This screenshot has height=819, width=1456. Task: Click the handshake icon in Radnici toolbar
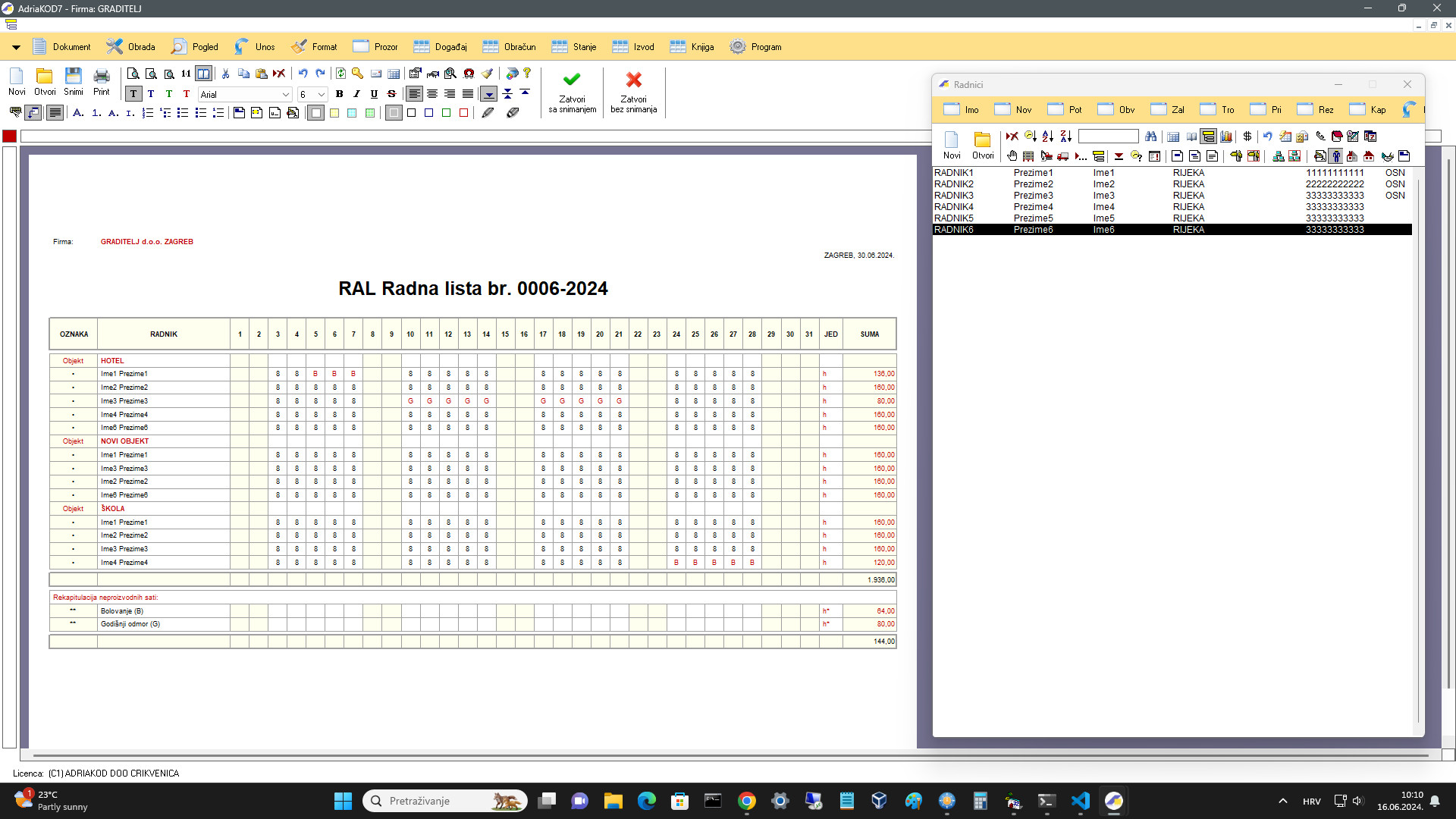(1387, 156)
